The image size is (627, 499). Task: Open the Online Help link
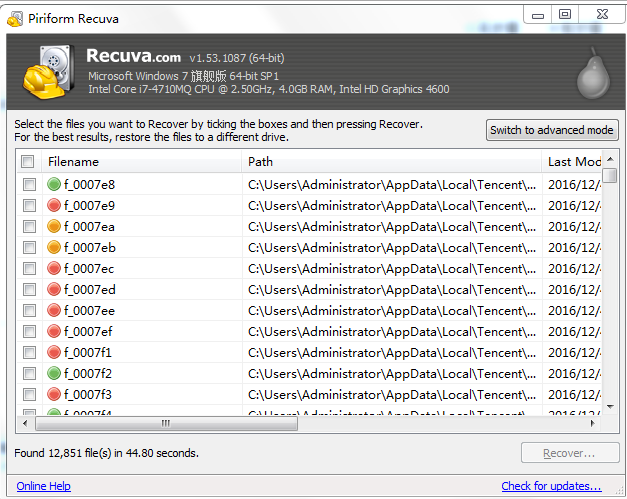pyautogui.click(x=44, y=486)
